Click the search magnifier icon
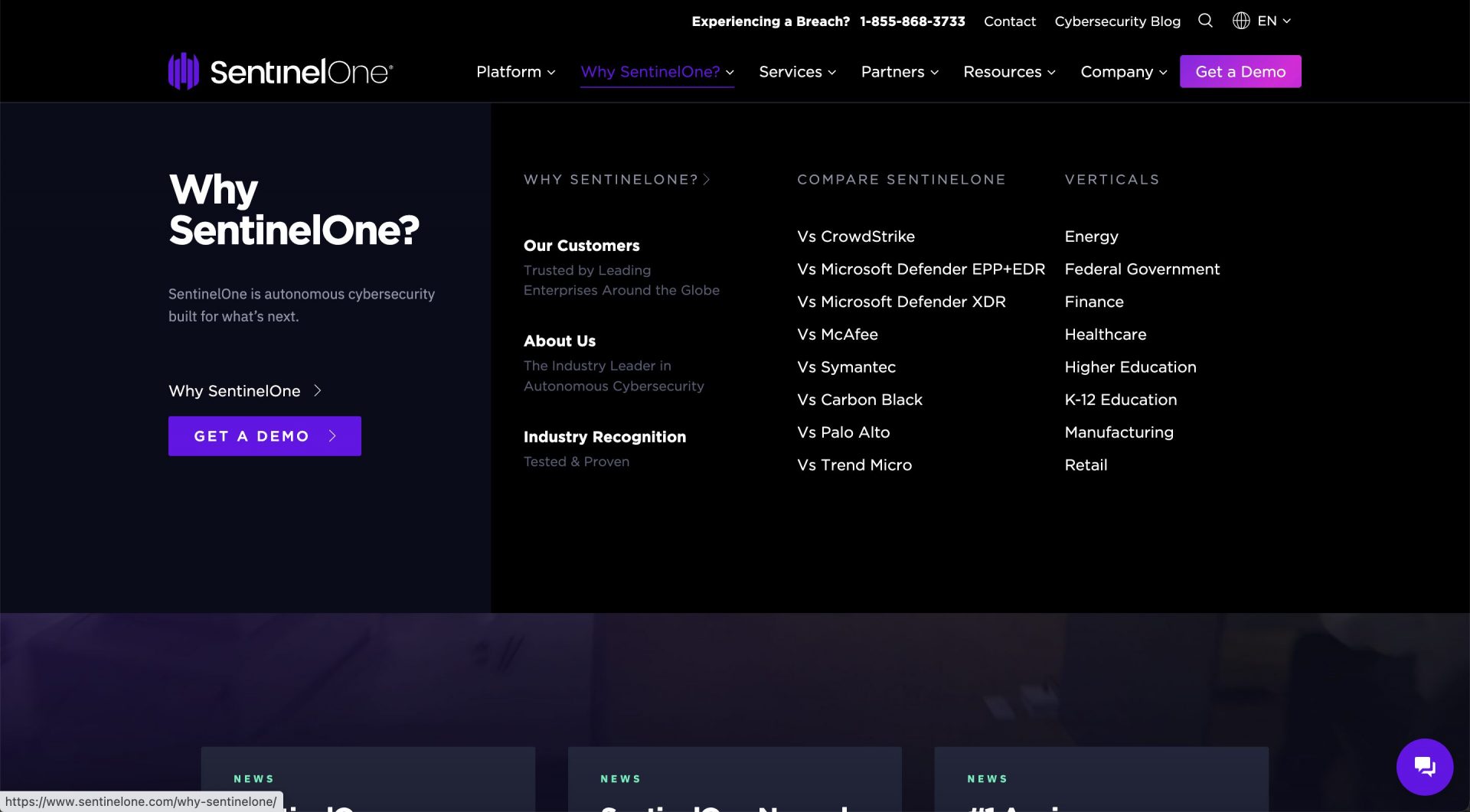Viewport: 1470px width, 812px height. [1205, 21]
